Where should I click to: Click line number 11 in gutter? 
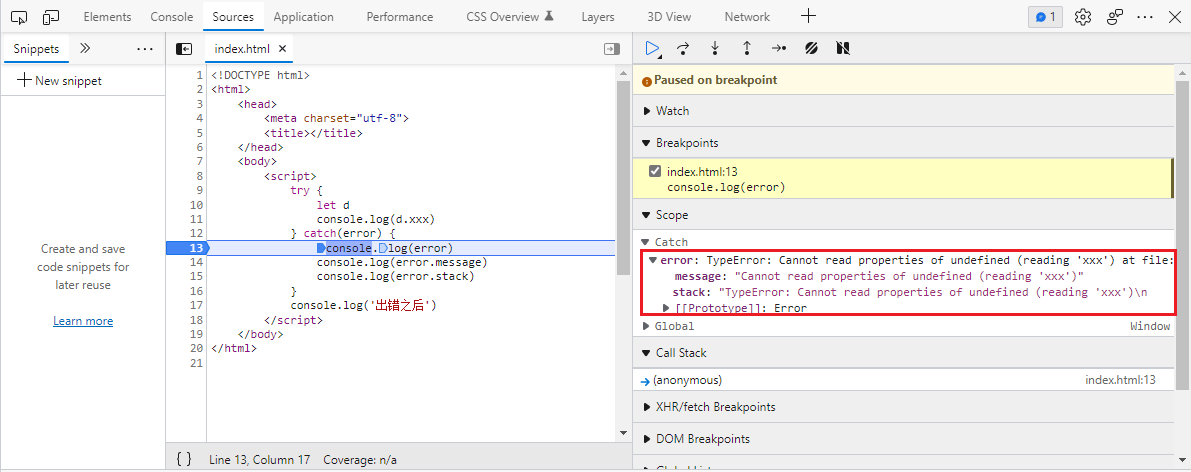pyautogui.click(x=195, y=219)
